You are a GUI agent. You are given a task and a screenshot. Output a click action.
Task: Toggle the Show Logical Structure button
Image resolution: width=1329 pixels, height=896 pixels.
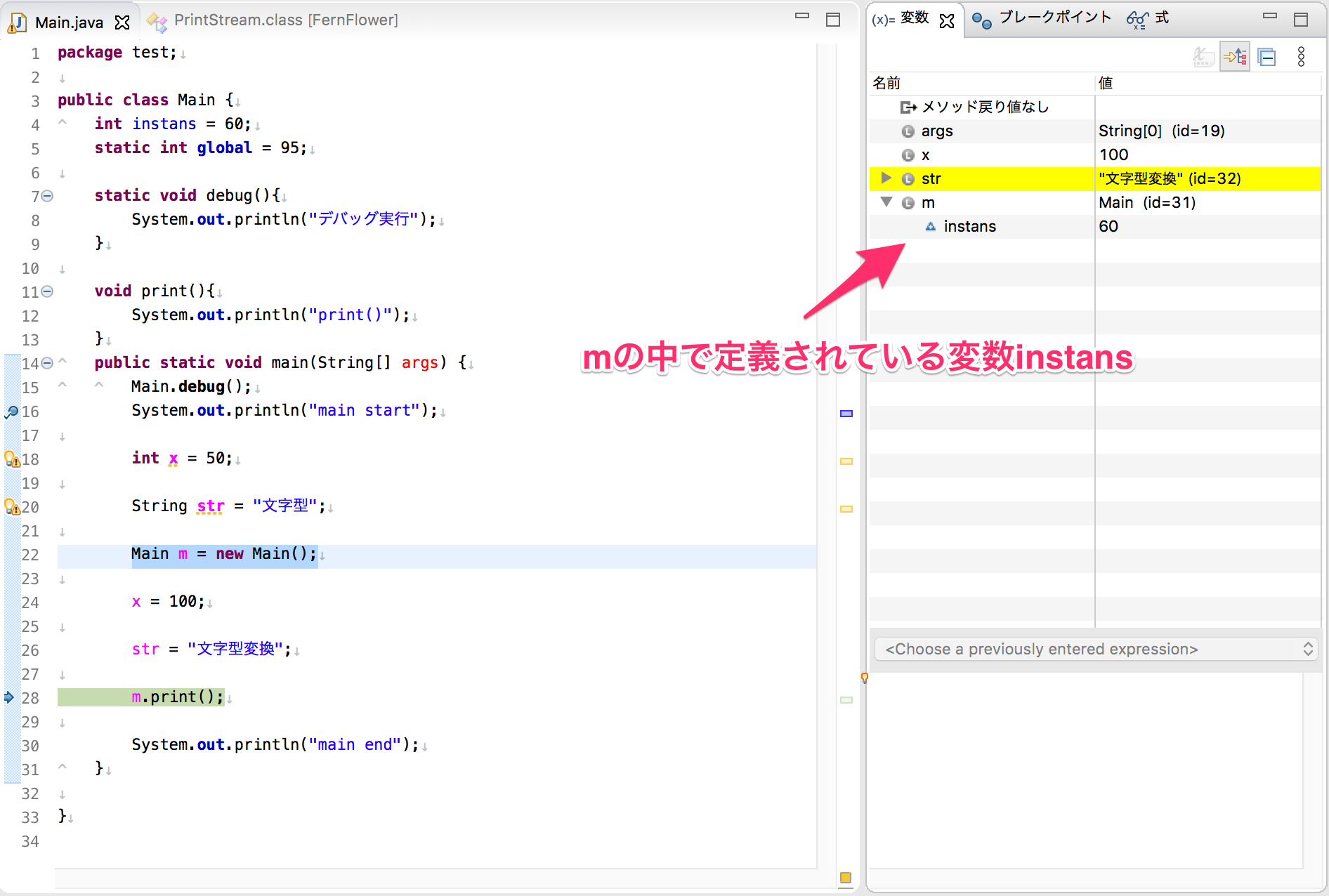[x=1236, y=57]
